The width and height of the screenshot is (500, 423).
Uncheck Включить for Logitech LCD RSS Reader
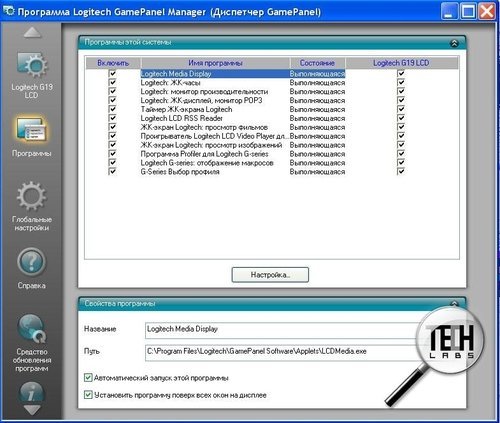coord(113,118)
